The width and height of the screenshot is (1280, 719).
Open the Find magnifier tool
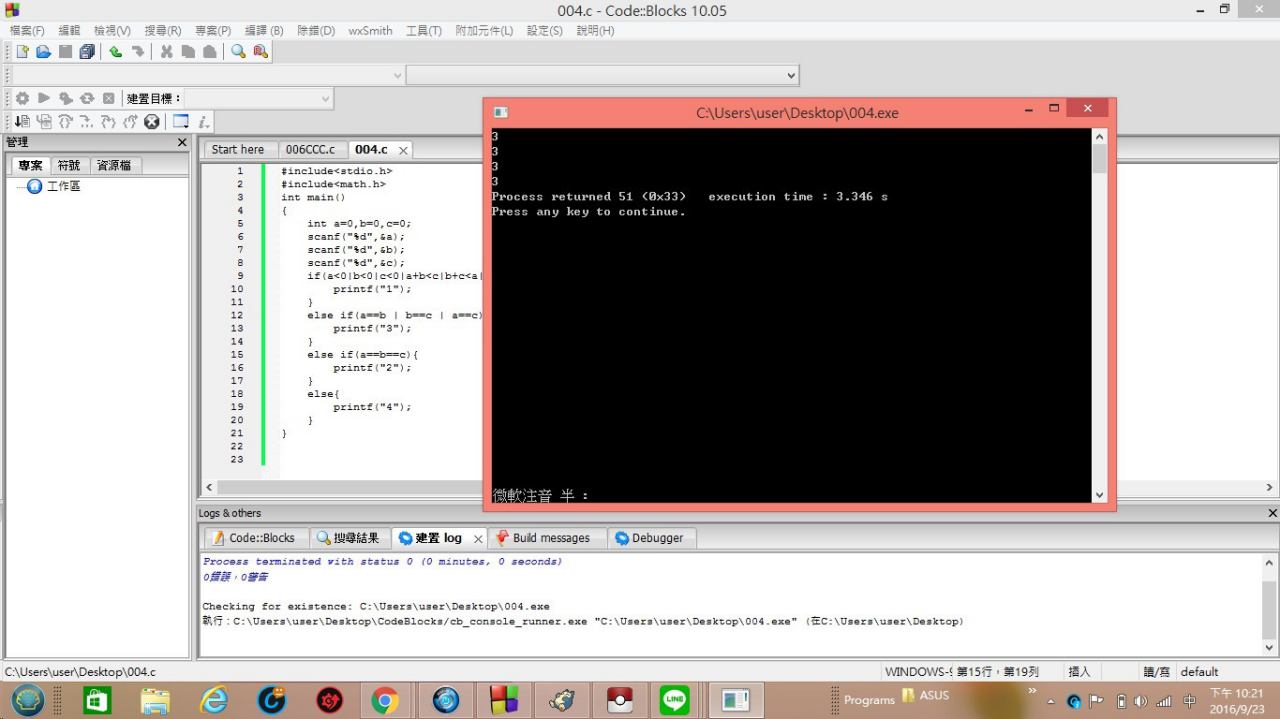pyautogui.click(x=238, y=52)
